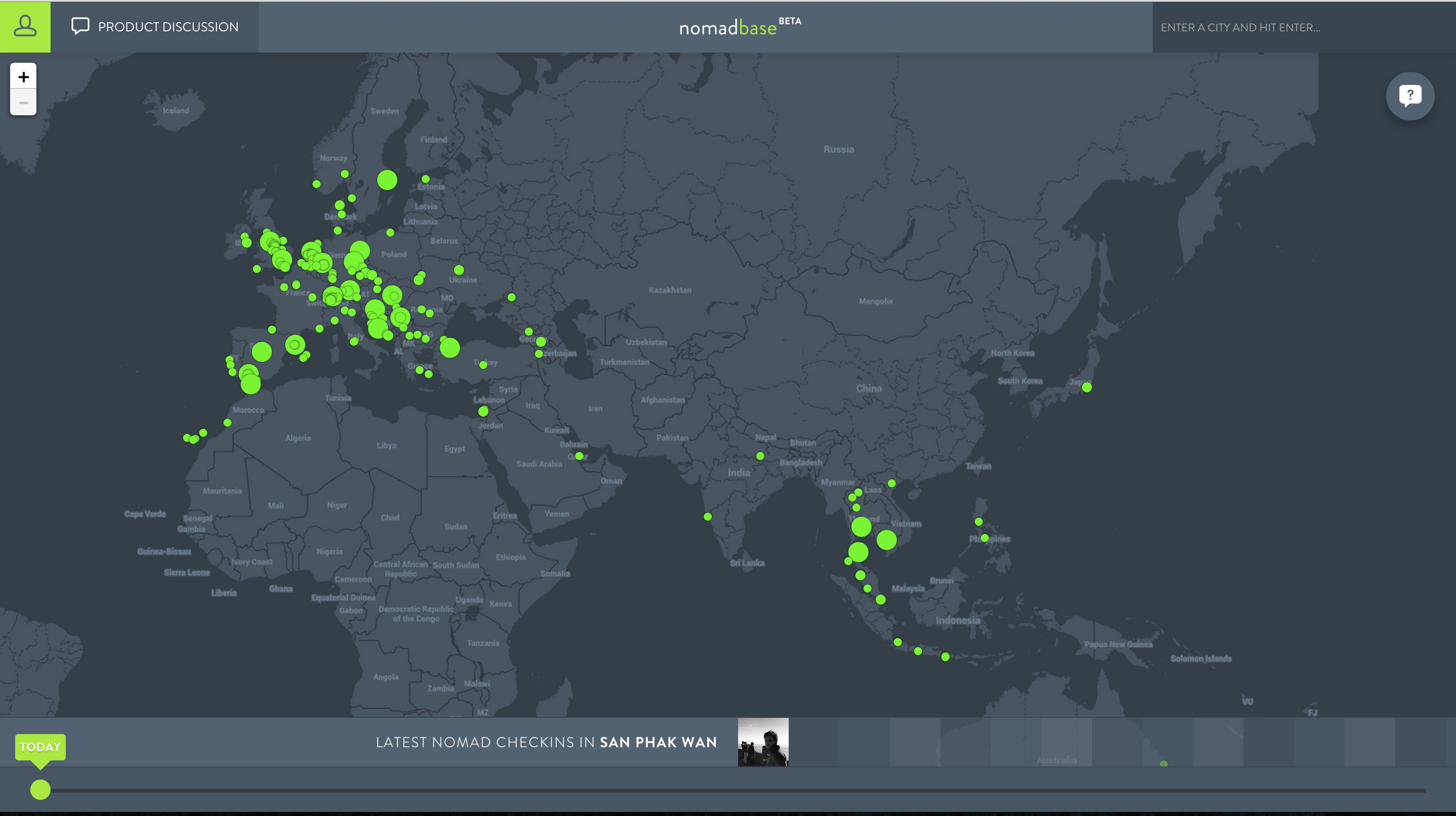Select the large marker in southern Vietnam

click(886, 539)
